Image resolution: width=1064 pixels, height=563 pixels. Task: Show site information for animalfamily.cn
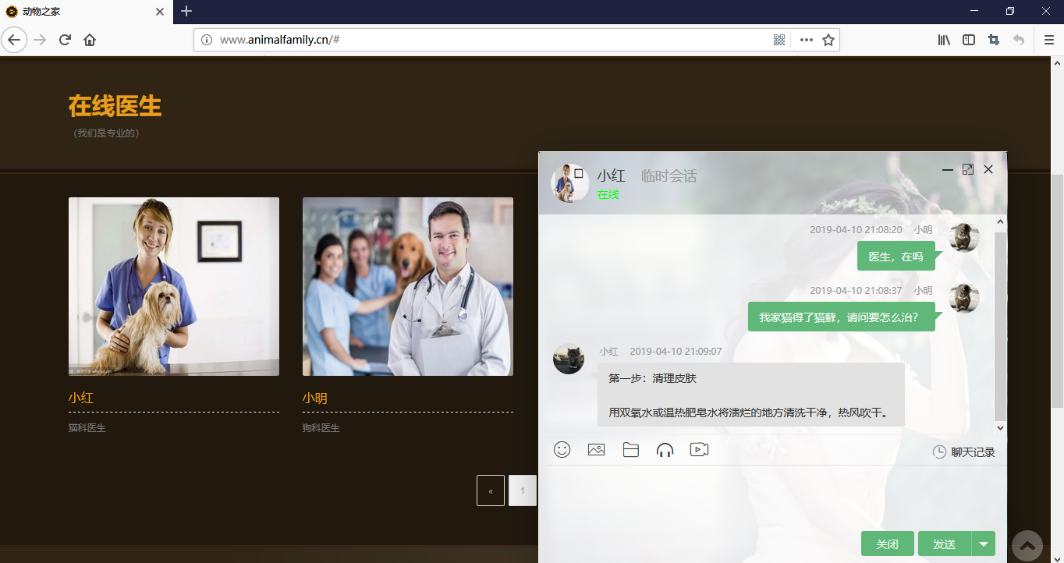206,40
